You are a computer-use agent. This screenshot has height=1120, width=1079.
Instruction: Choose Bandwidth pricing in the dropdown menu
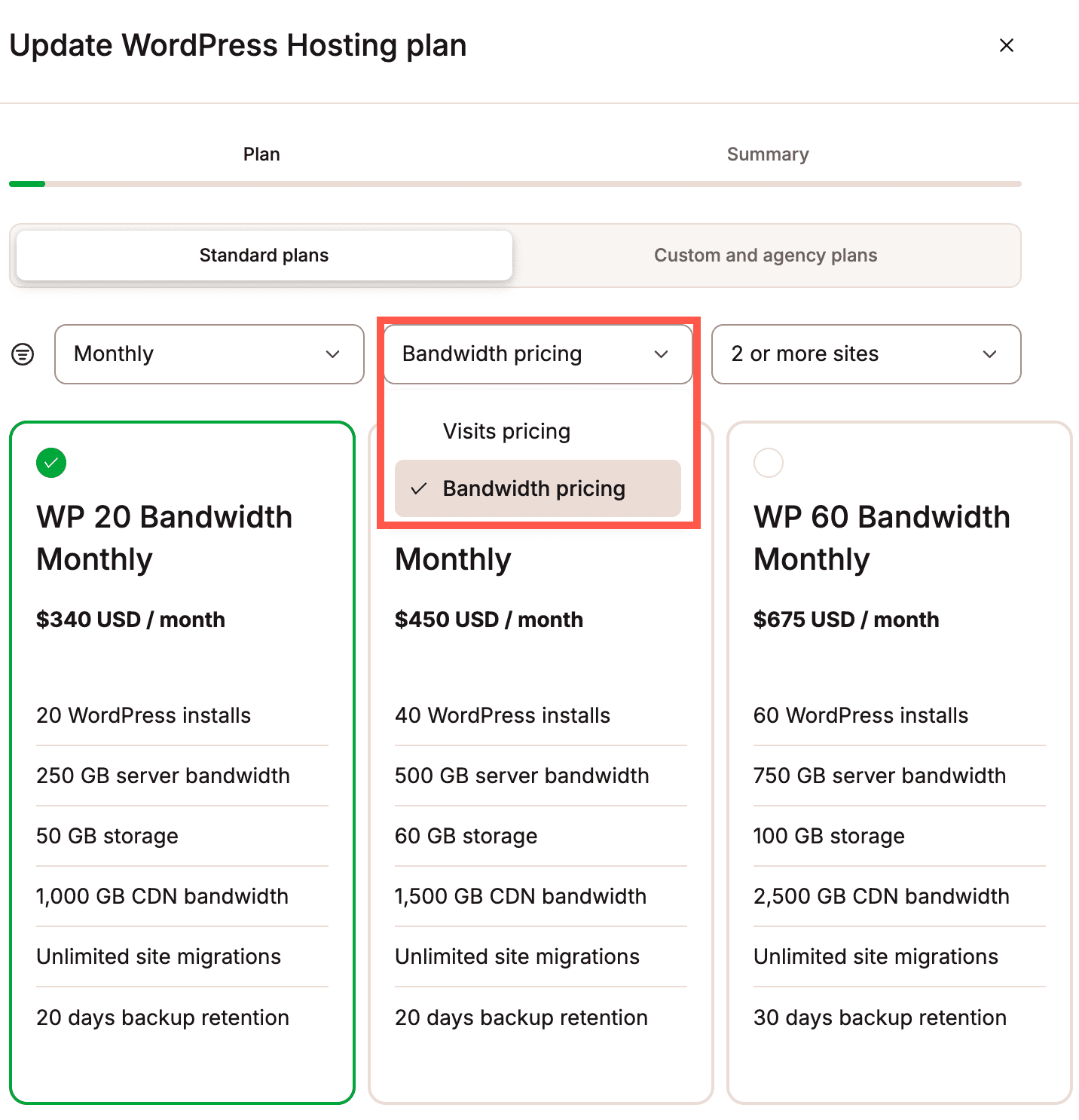534,488
